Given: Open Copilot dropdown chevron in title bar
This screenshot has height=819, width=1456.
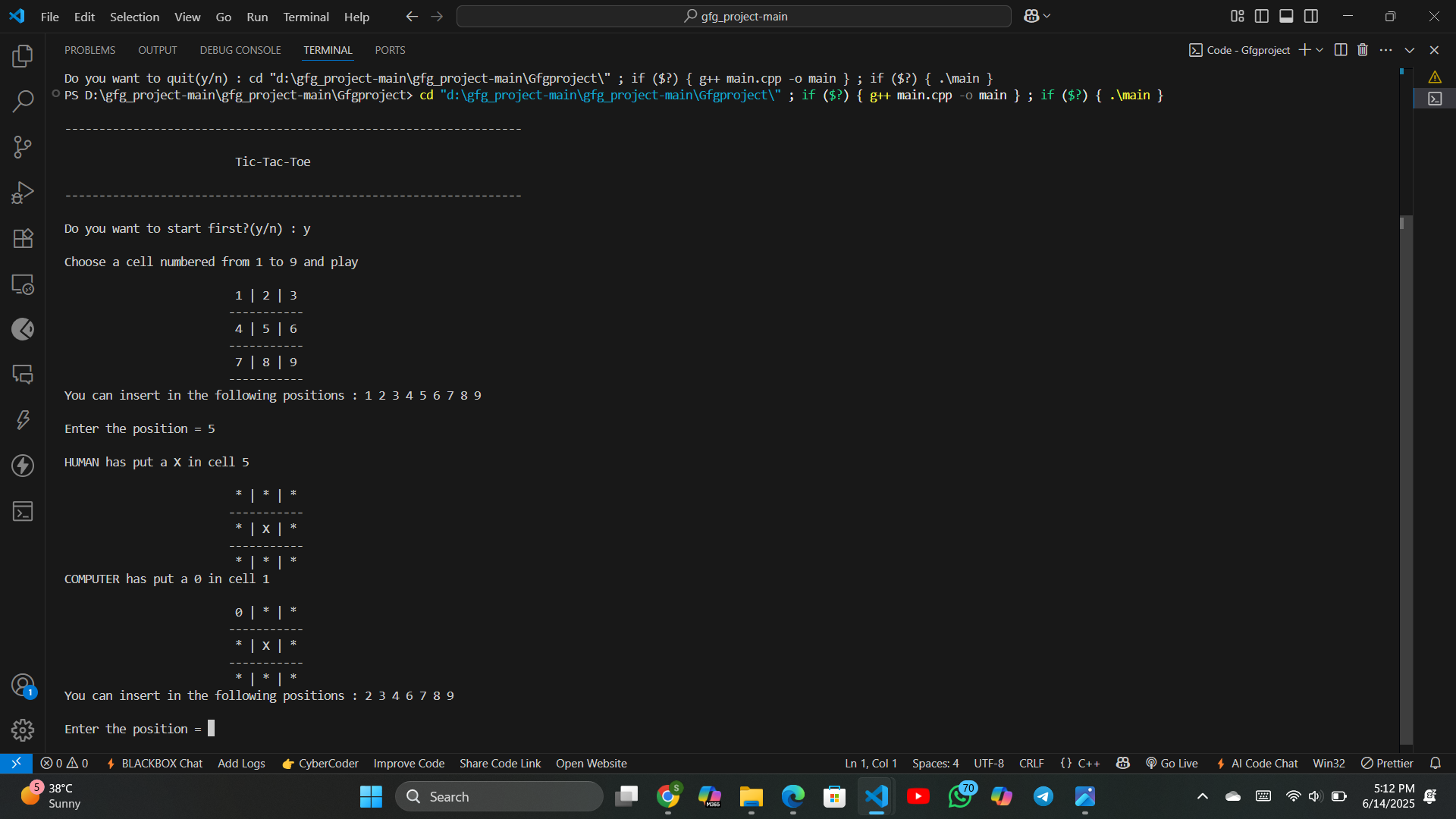Looking at the screenshot, I should (1047, 16).
